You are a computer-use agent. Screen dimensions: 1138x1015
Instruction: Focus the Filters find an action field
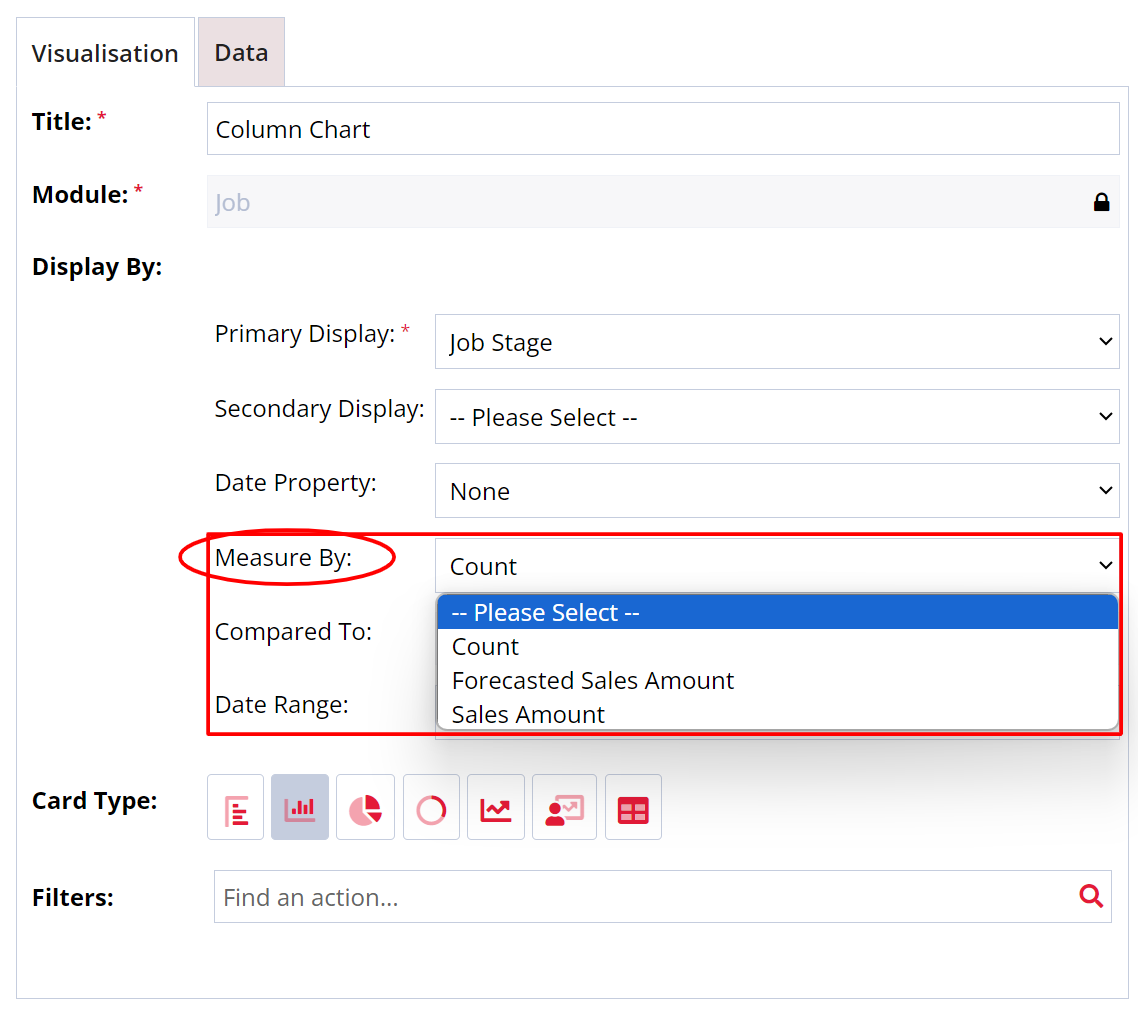pos(645,897)
